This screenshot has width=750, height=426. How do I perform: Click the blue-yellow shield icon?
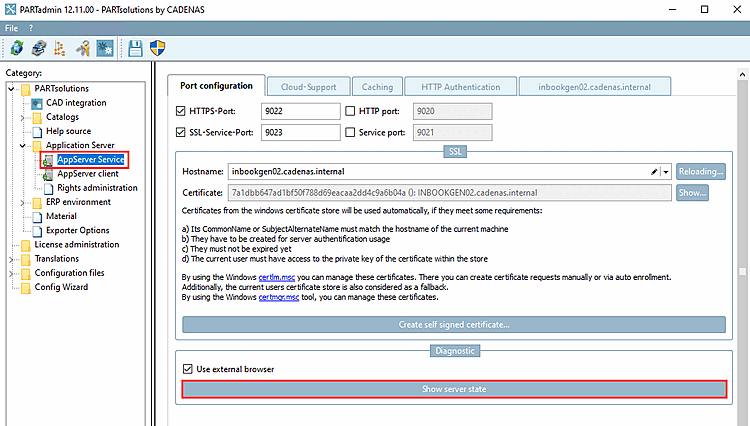pos(157,48)
